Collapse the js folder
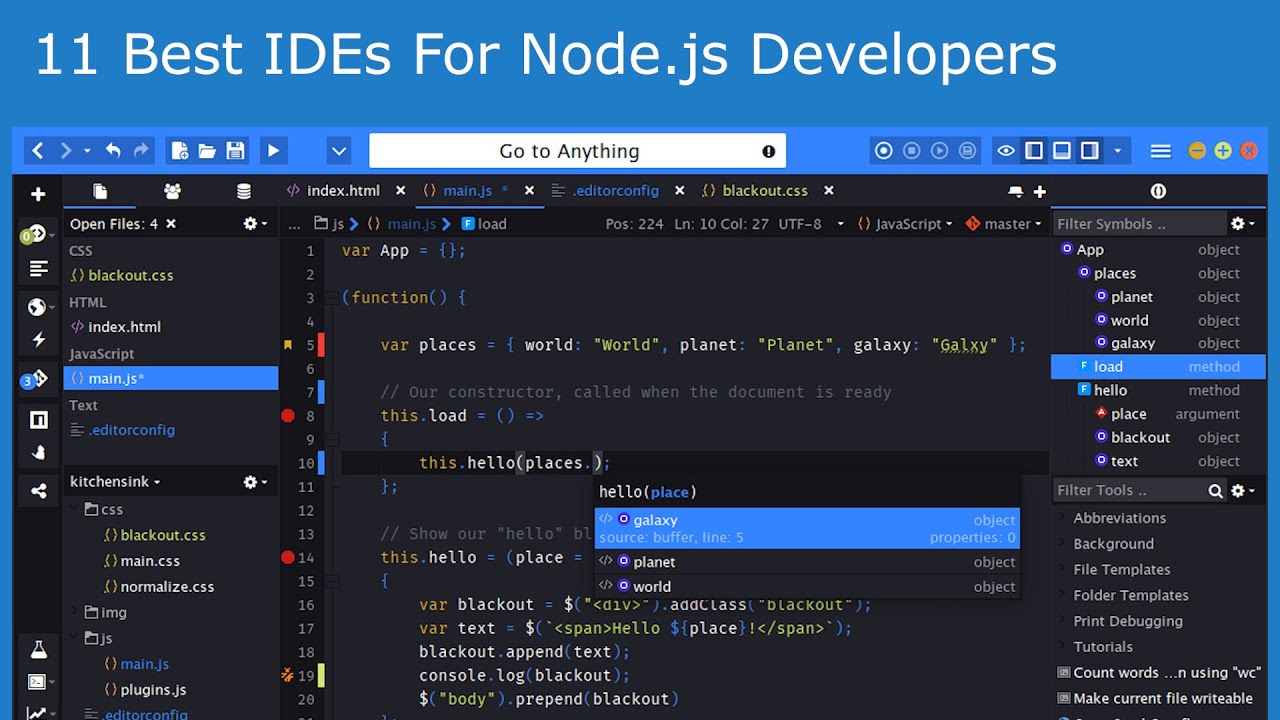 pos(74,638)
